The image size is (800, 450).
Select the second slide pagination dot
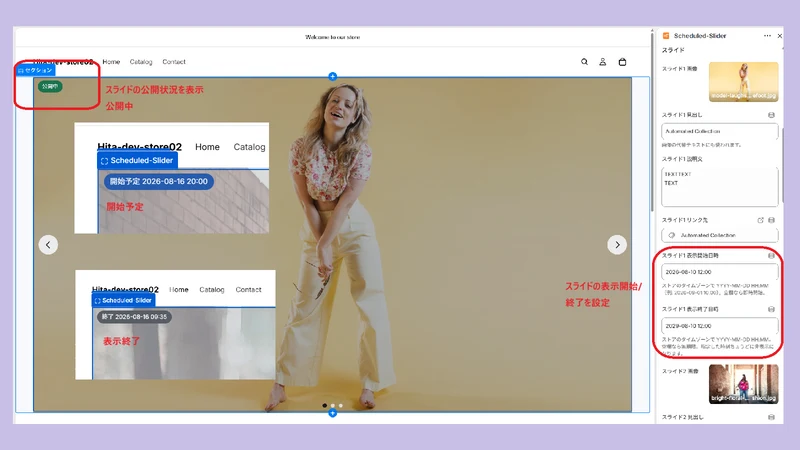point(333,406)
